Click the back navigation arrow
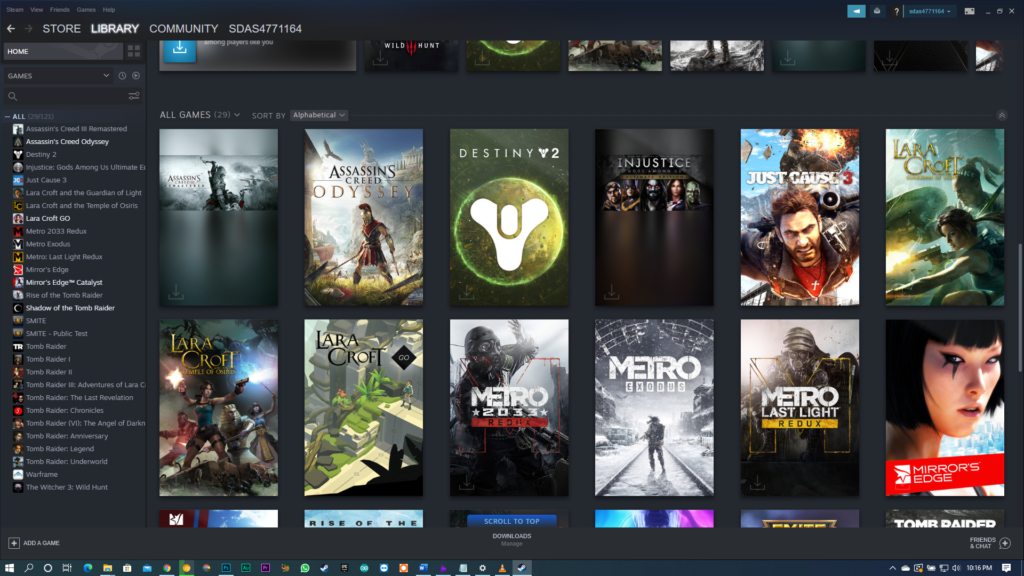1024x576 pixels. click(10, 29)
